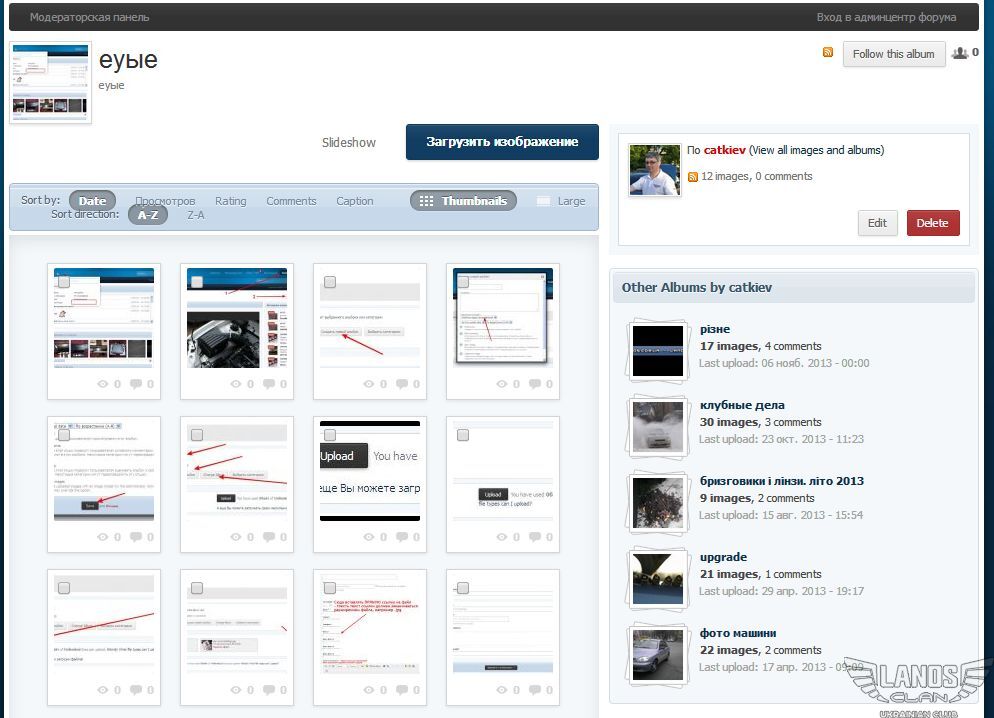994x718 pixels.
Task: Click the red Delete button
Action: point(932,223)
